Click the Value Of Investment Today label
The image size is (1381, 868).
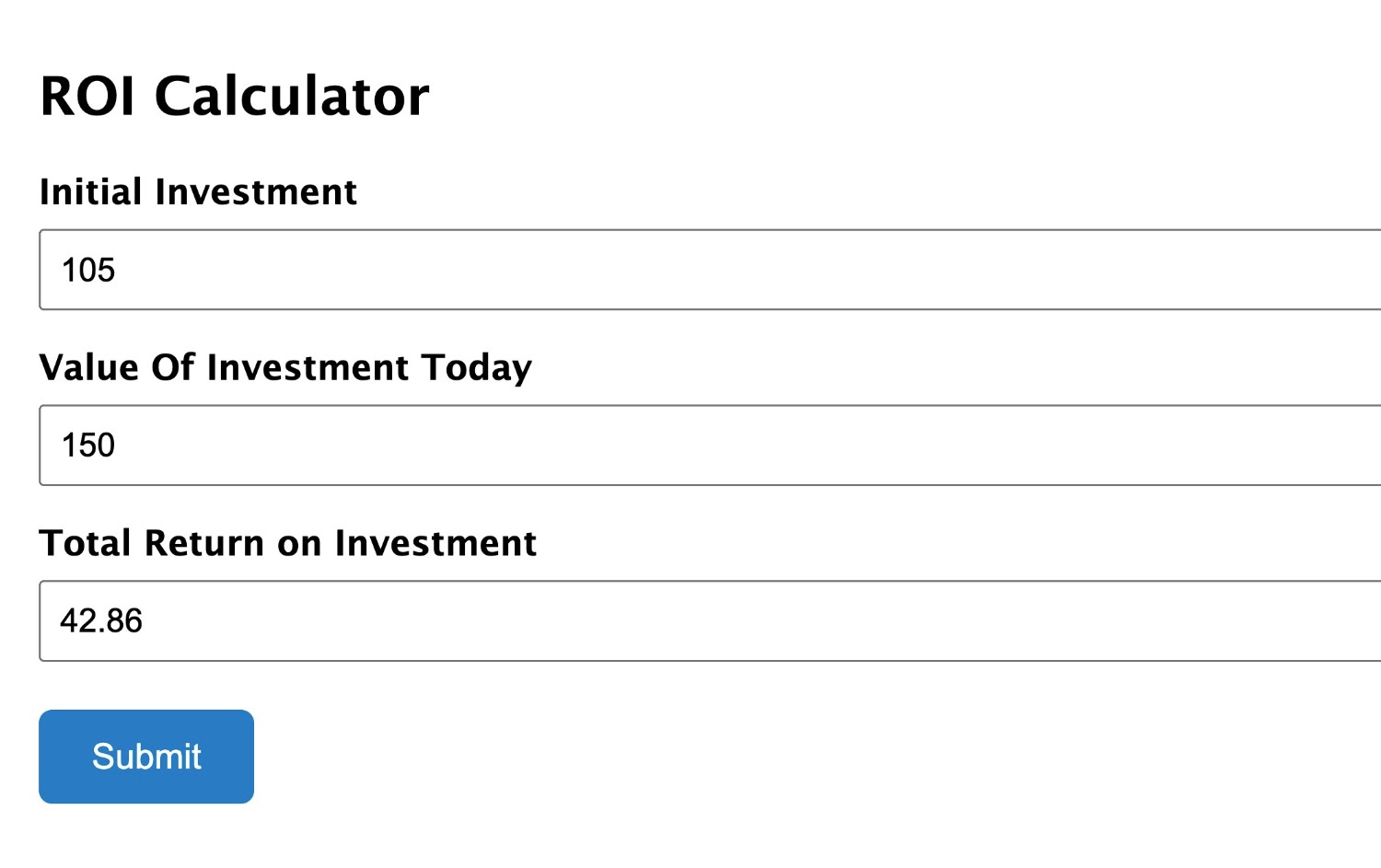285,367
